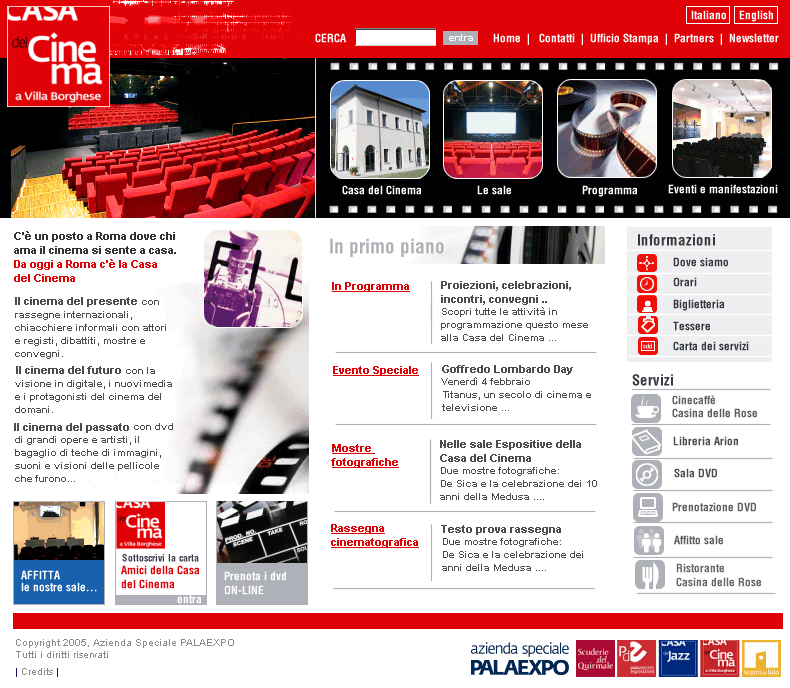Open the In Programma link
The image size is (790, 688).
(370, 286)
